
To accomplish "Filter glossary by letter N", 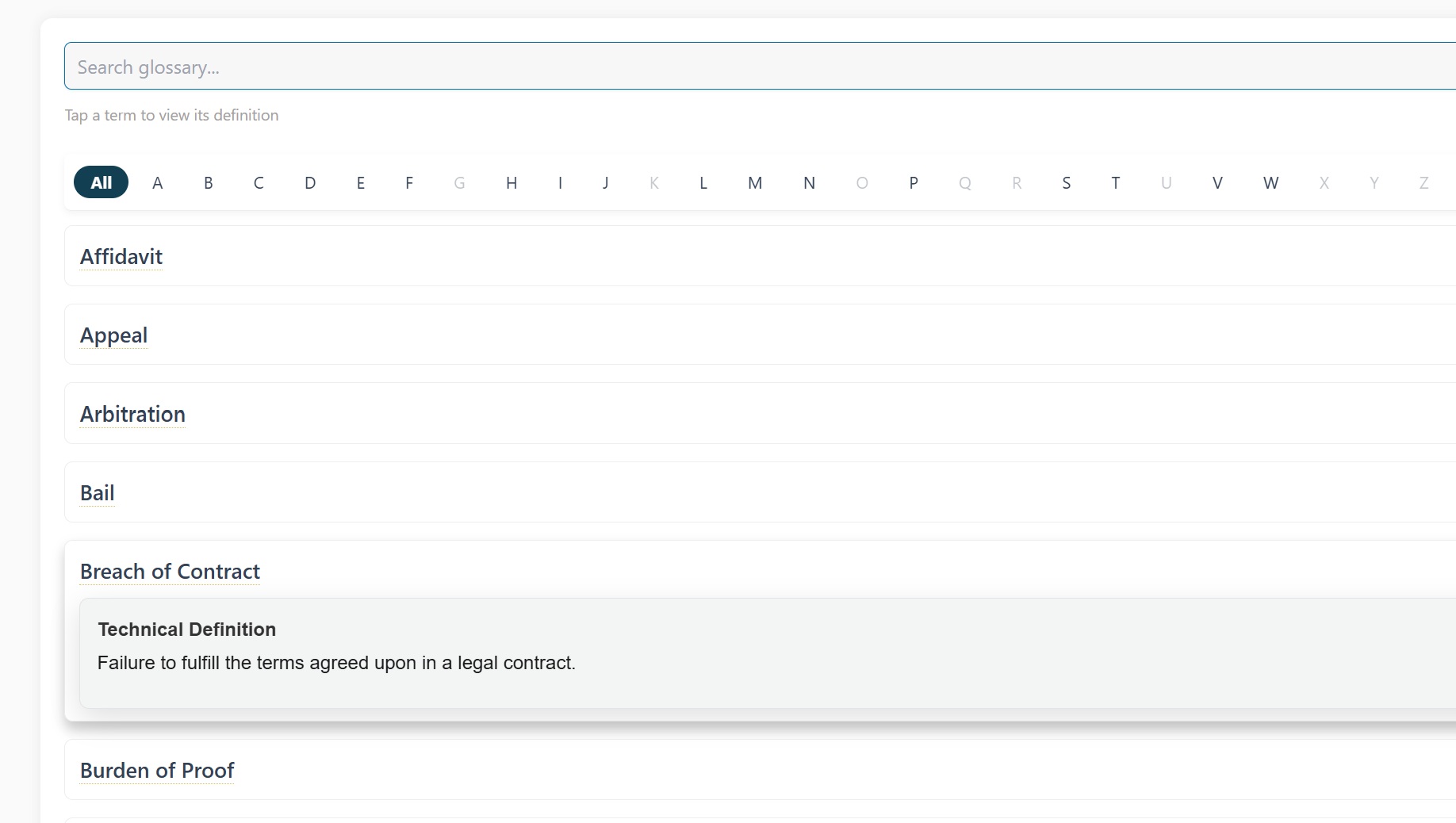I will click(809, 182).
